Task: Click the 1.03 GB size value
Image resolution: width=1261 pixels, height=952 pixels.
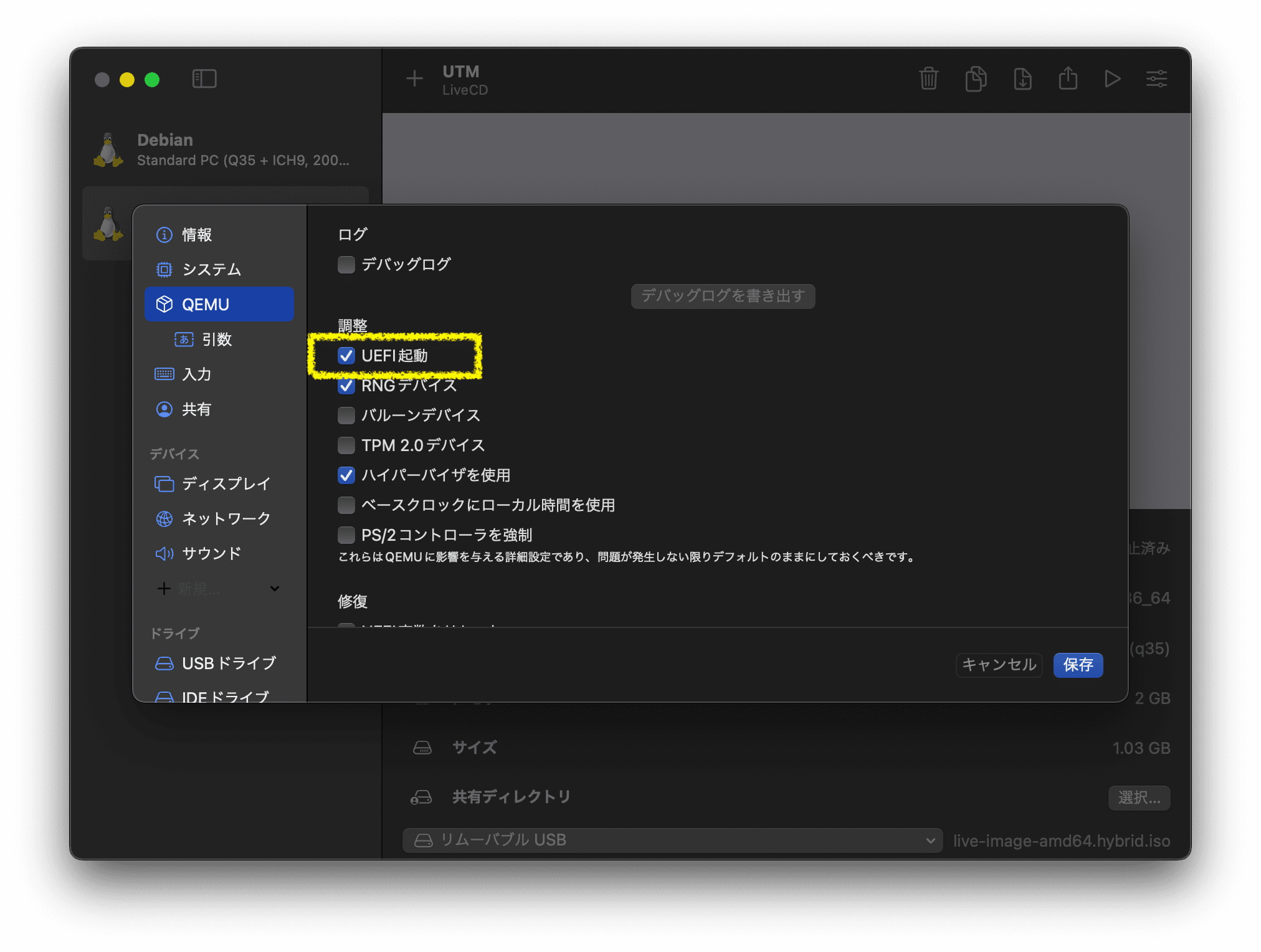Action: point(1141,748)
